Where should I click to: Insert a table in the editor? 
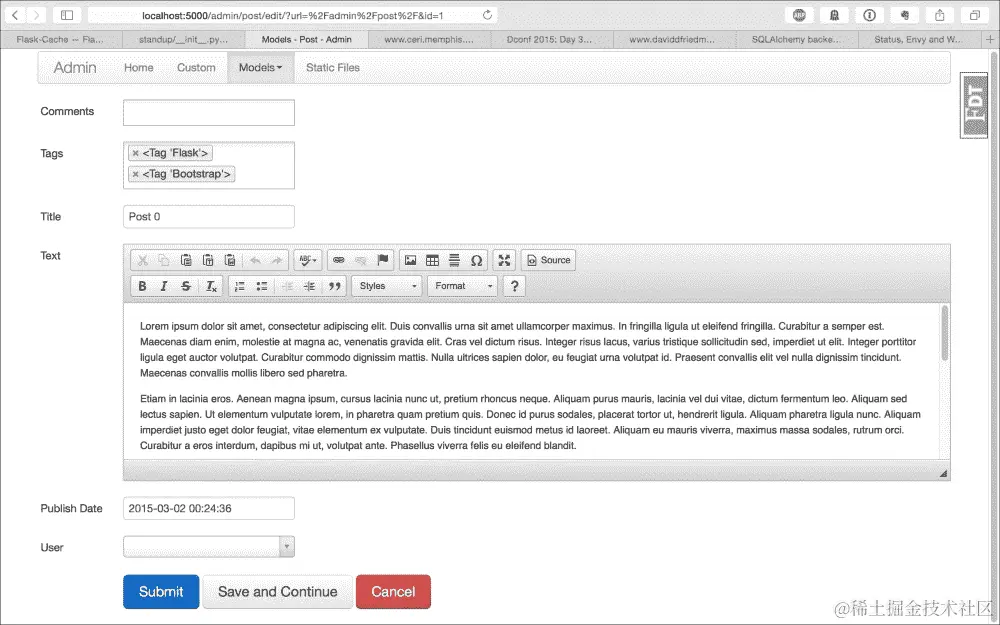(432, 260)
